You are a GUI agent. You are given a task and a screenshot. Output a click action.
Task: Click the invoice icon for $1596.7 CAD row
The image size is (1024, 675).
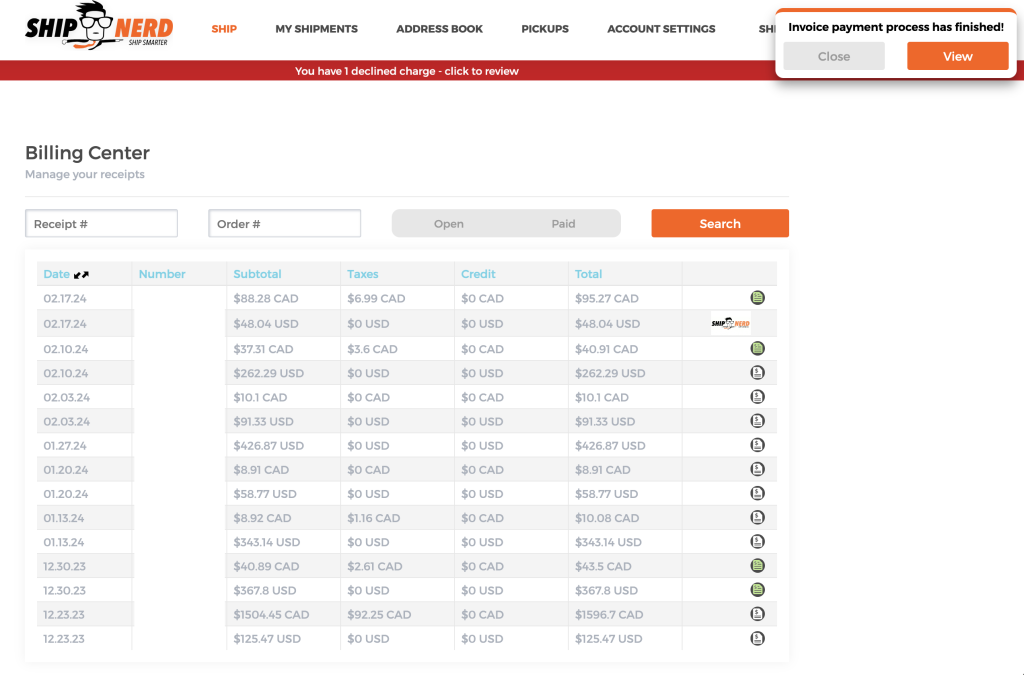(x=758, y=614)
